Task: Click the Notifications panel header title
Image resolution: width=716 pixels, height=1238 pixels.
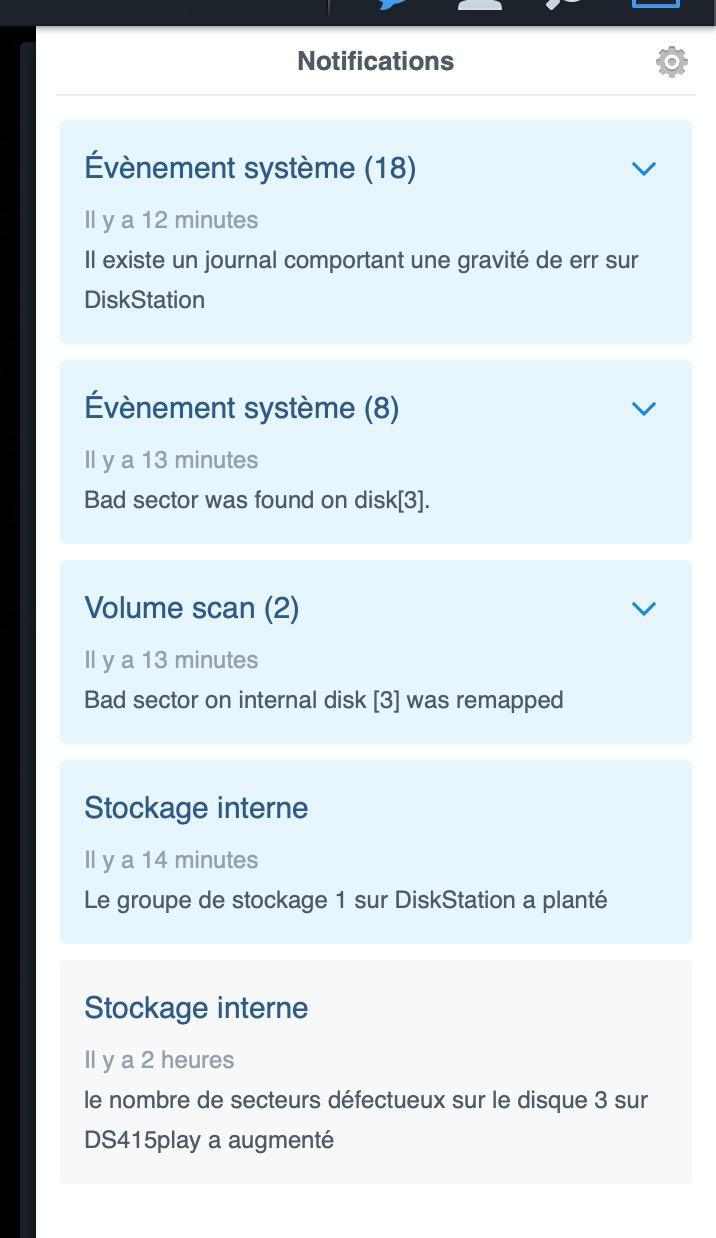Action: pyautogui.click(x=376, y=61)
